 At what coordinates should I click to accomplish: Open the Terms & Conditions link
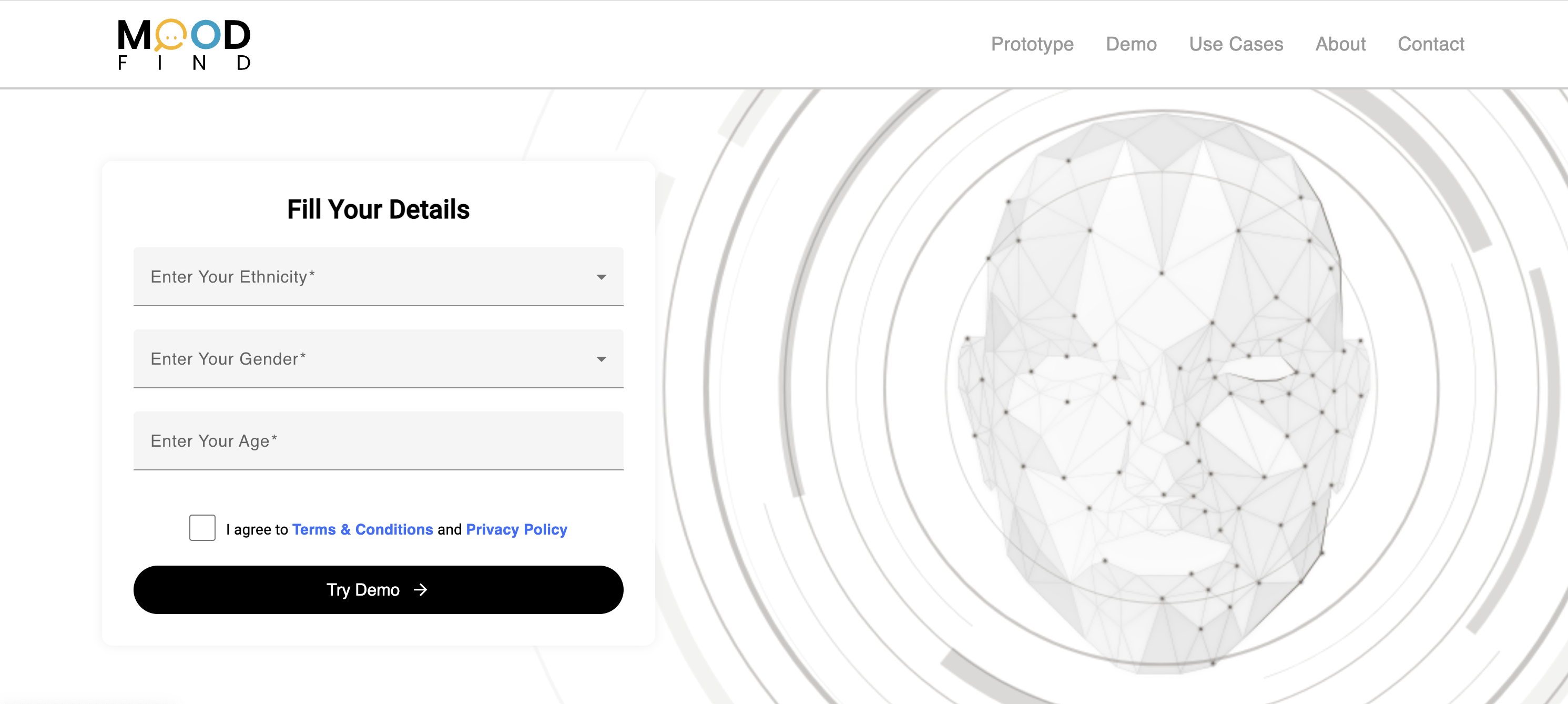click(x=362, y=529)
